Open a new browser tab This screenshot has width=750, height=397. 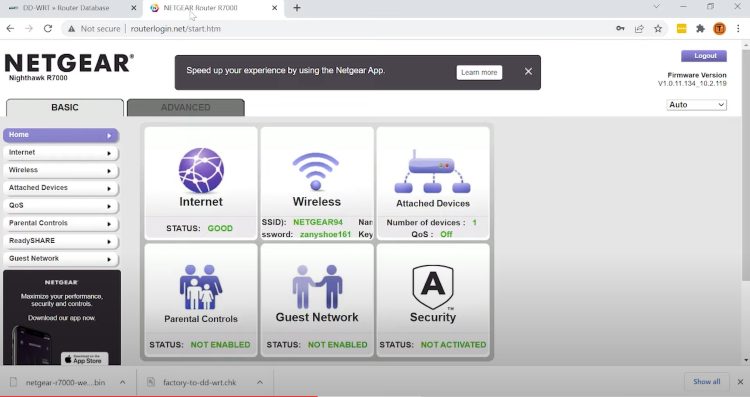click(x=297, y=8)
